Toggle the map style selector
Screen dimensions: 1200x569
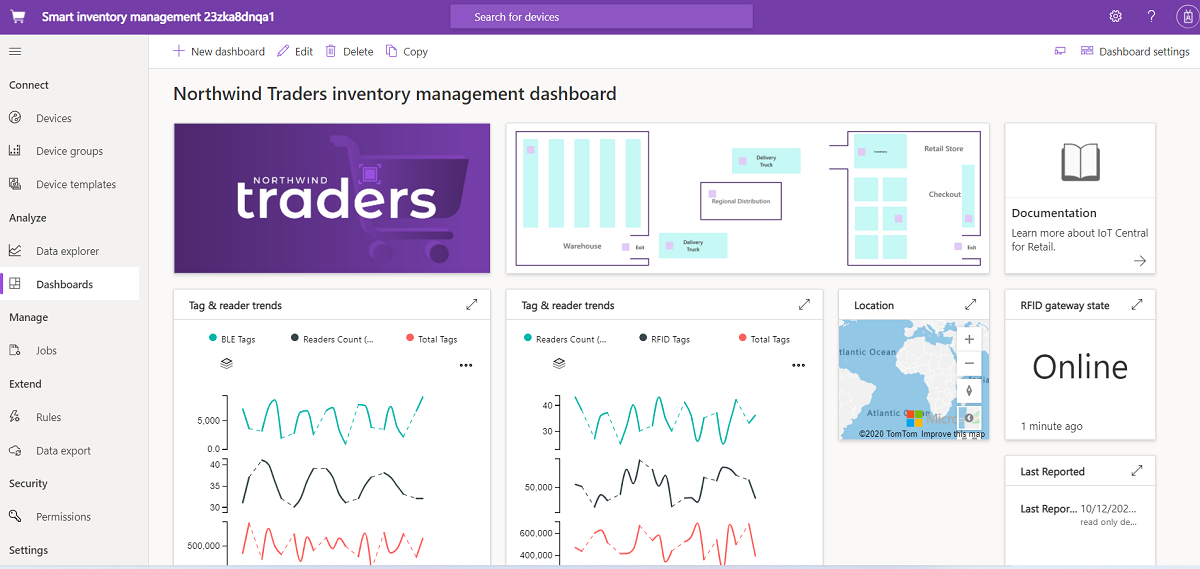pos(969,418)
